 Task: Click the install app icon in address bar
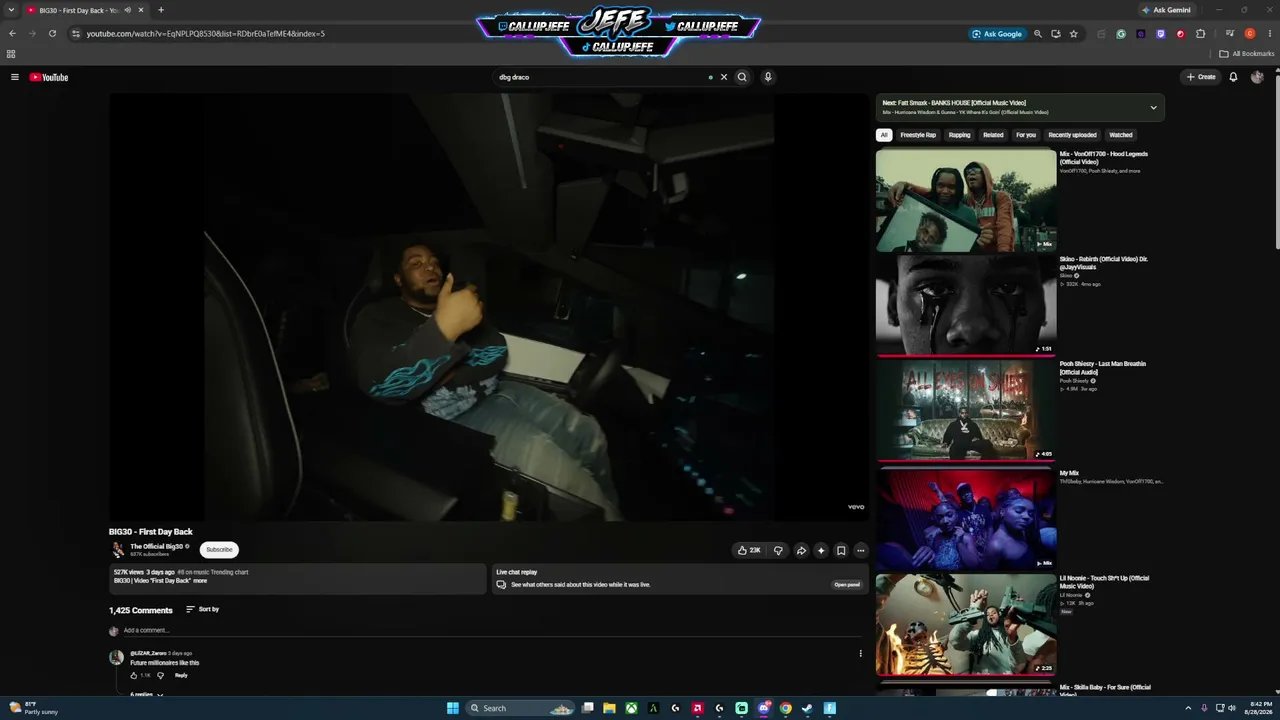1056,33
